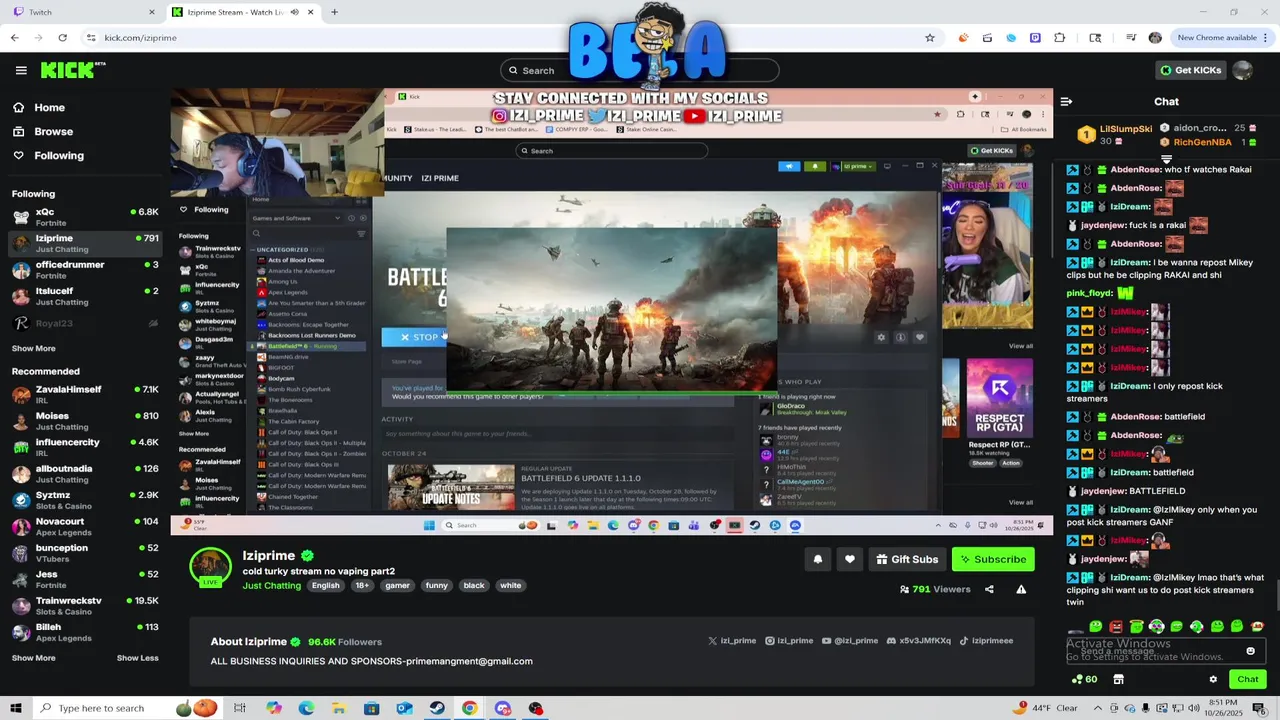The width and height of the screenshot is (1280, 720).
Task: Click the Just Chatting category link
Action: (x=271, y=585)
